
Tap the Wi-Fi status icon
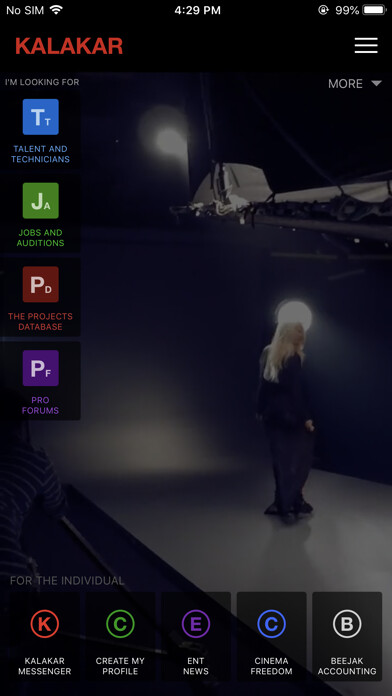pos(56,10)
